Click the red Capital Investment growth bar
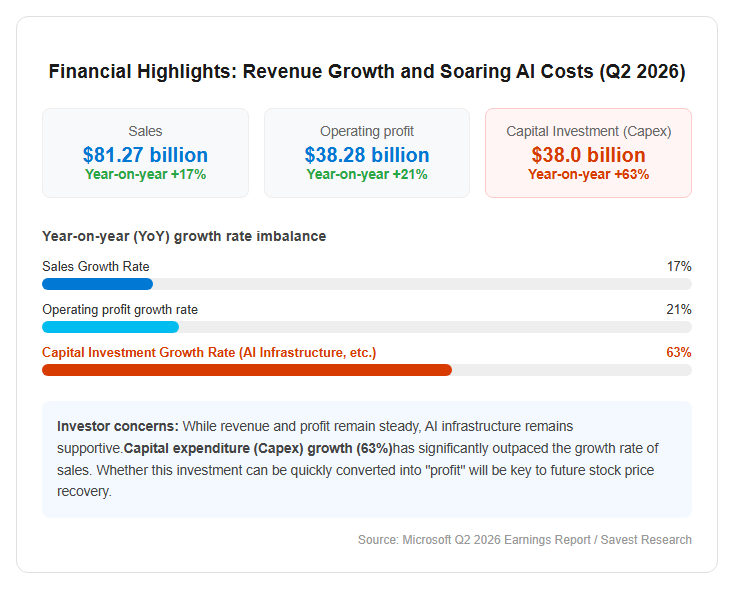The height and width of the screenshot is (589, 734). click(x=247, y=370)
